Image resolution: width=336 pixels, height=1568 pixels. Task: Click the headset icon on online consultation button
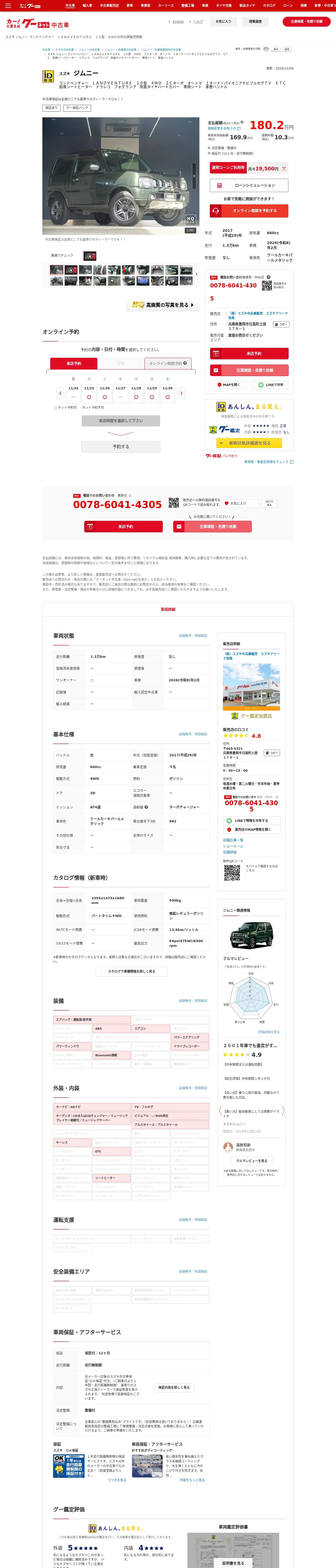(216, 211)
